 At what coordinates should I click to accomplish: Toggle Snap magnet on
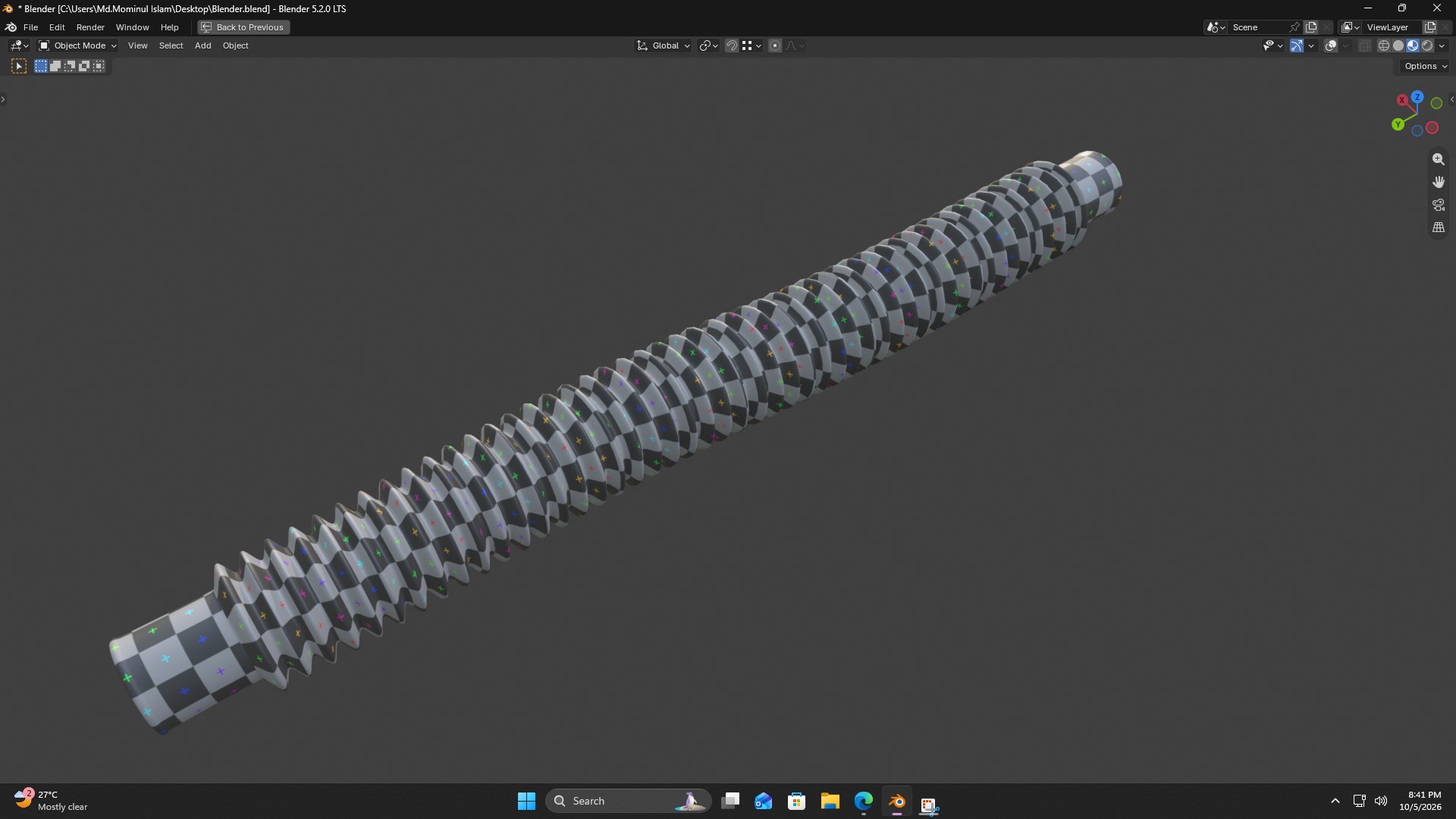[731, 45]
